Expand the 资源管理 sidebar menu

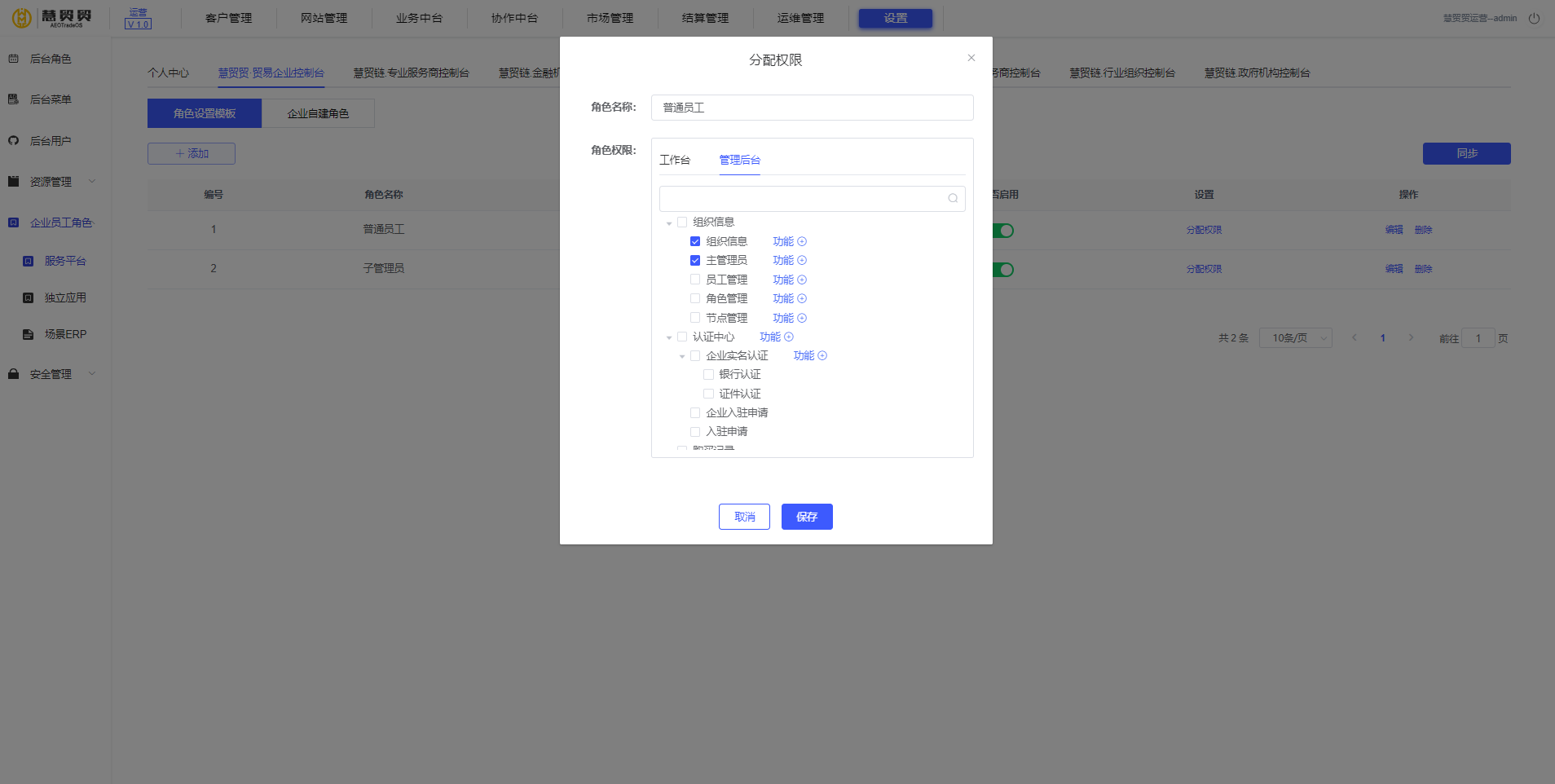[x=92, y=181]
